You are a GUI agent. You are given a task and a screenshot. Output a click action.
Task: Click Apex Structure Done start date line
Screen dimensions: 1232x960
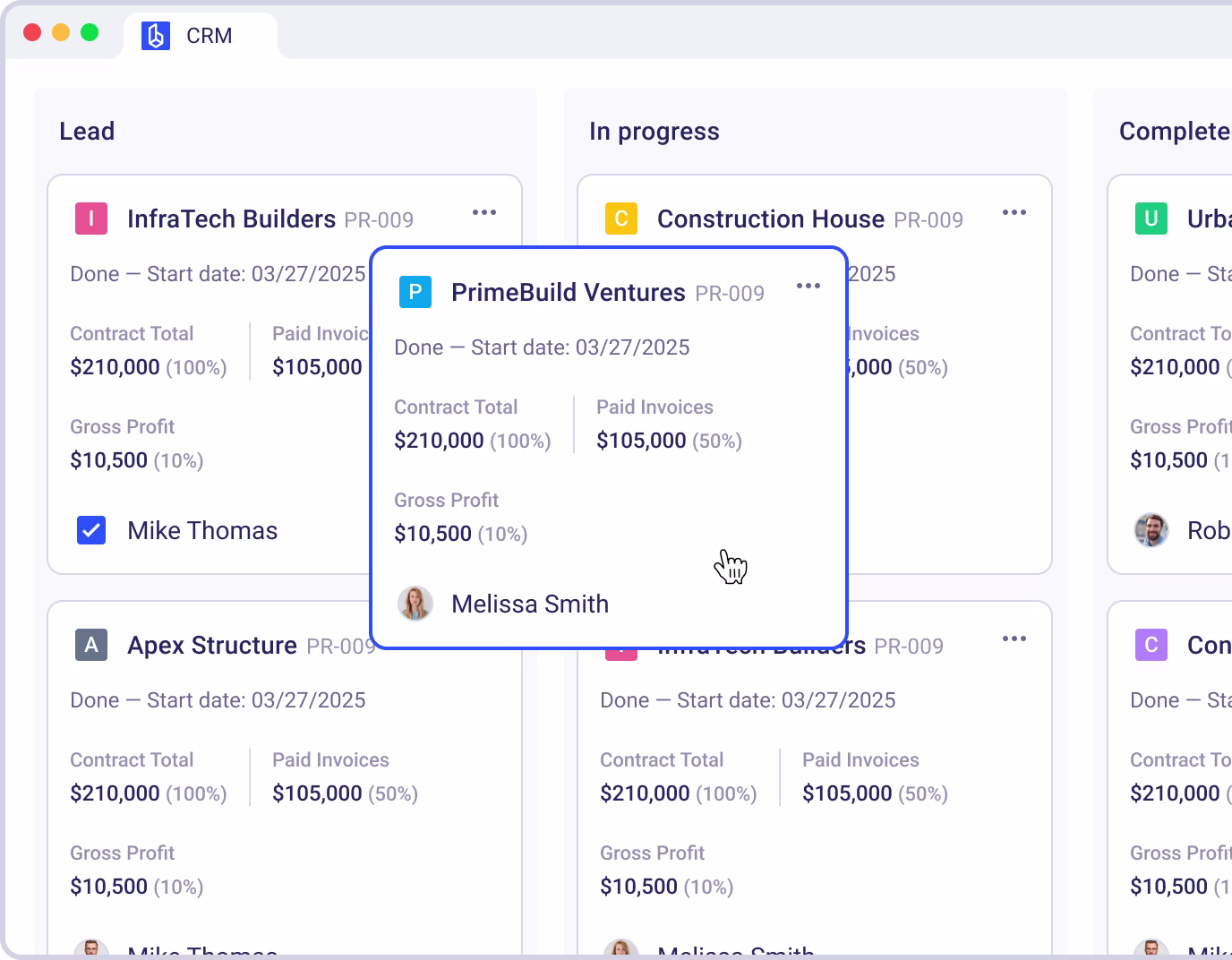pyautogui.click(x=218, y=700)
